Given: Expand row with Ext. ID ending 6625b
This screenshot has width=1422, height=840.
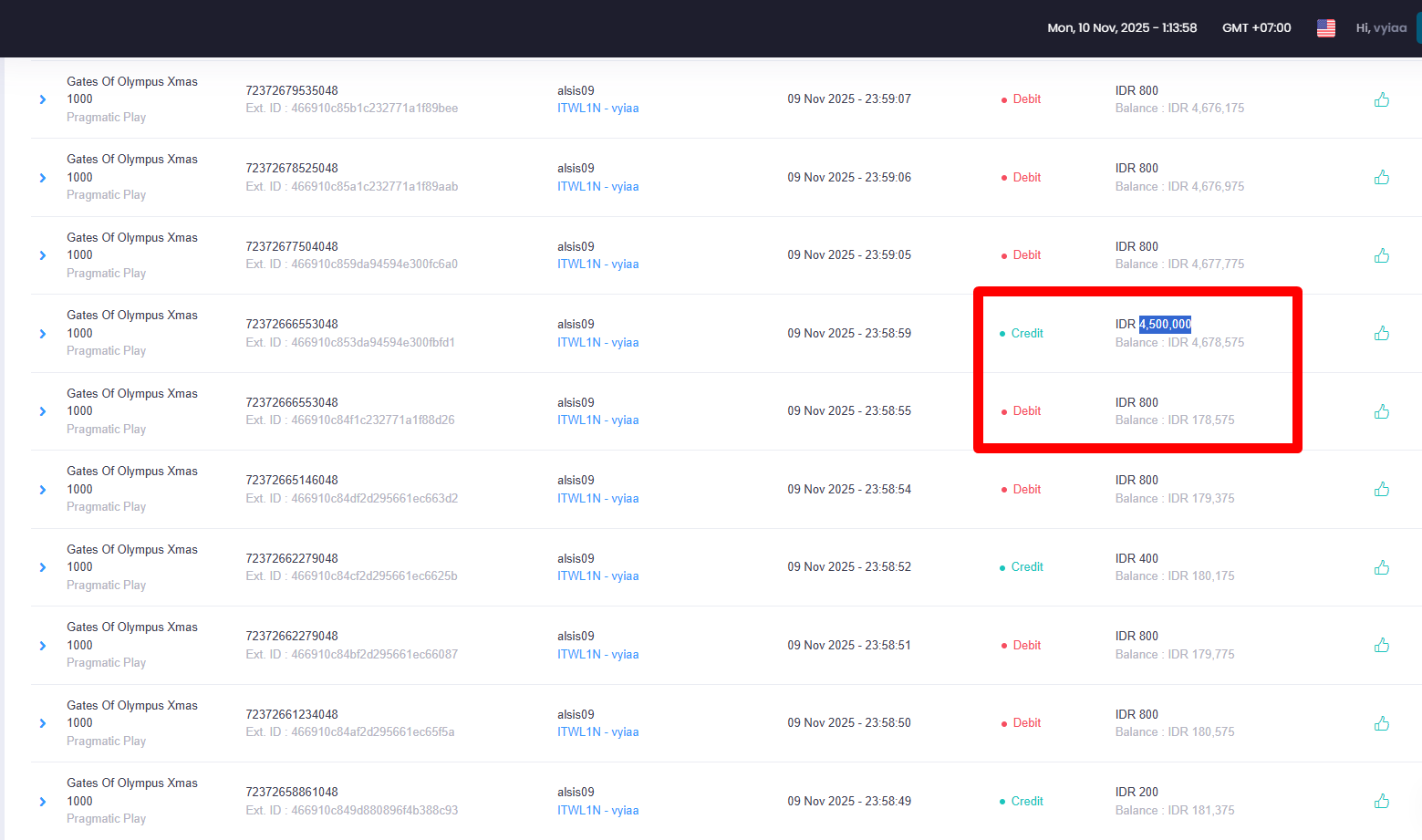Looking at the screenshot, I should click(43, 567).
